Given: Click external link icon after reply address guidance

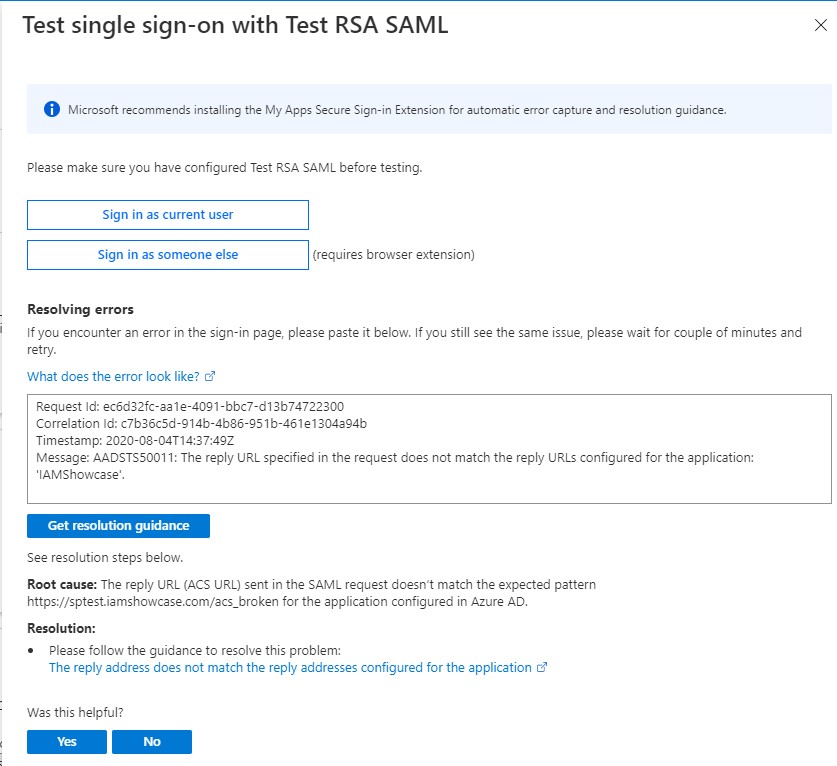Looking at the screenshot, I should (x=542, y=668).
